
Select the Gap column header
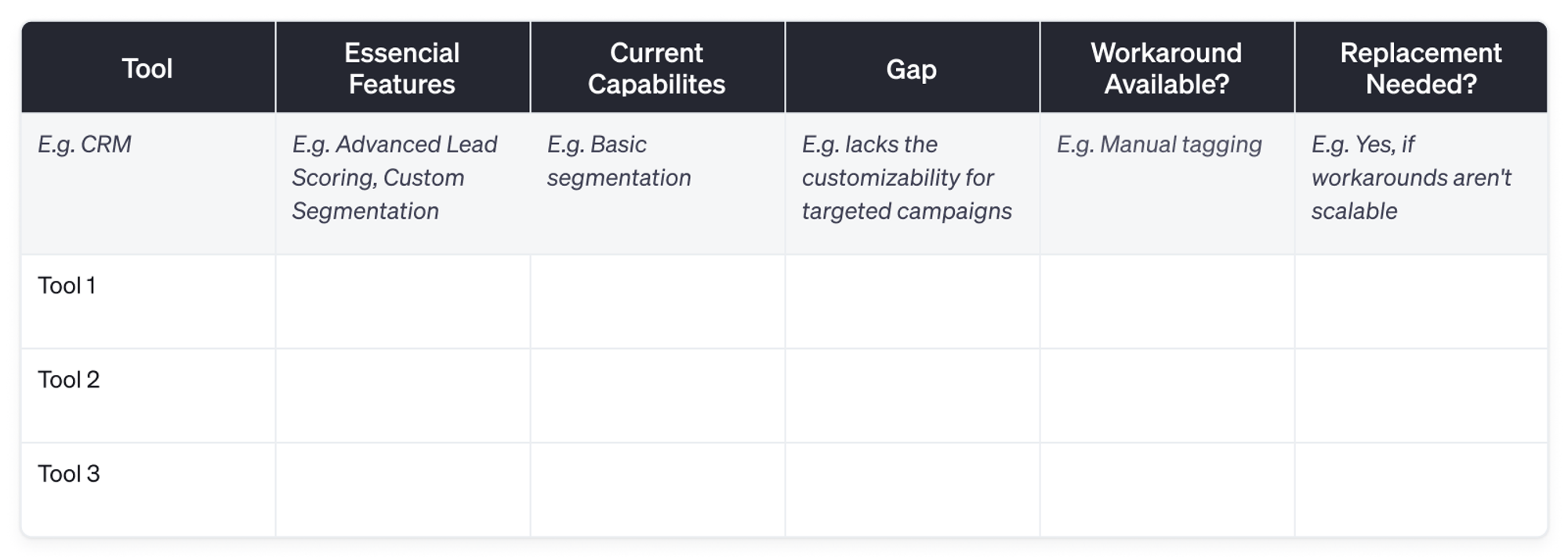point(911,69)
